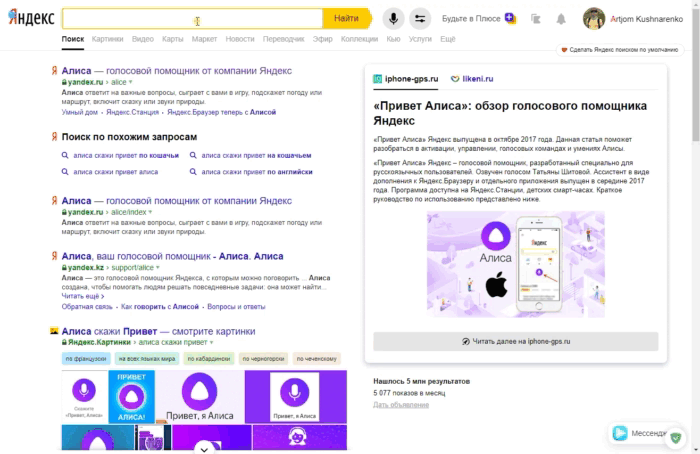
Task: Switch to the Услуги tab
Action: pos(420,39)
